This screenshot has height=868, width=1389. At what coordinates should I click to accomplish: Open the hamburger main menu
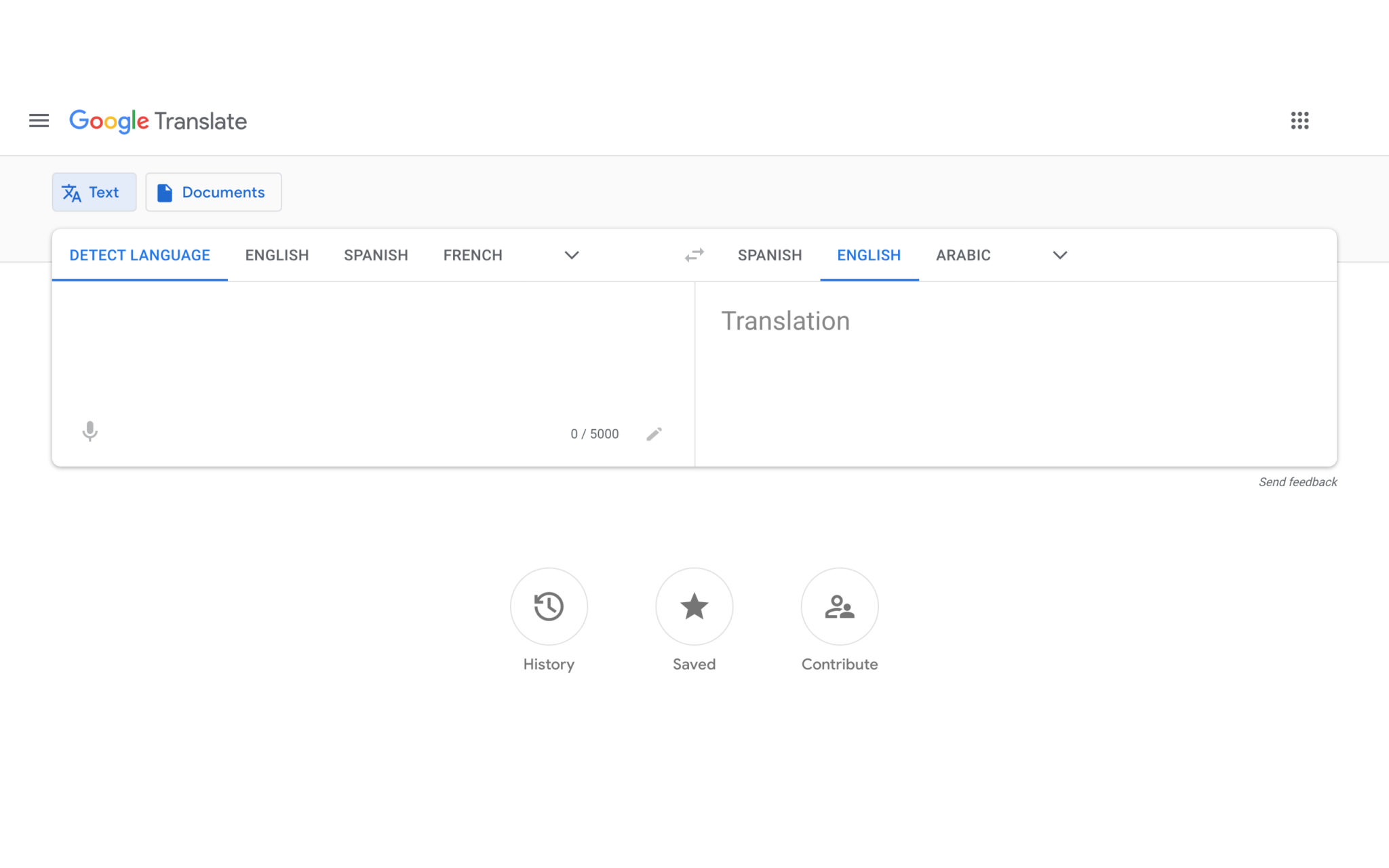[x=39, y=121]
